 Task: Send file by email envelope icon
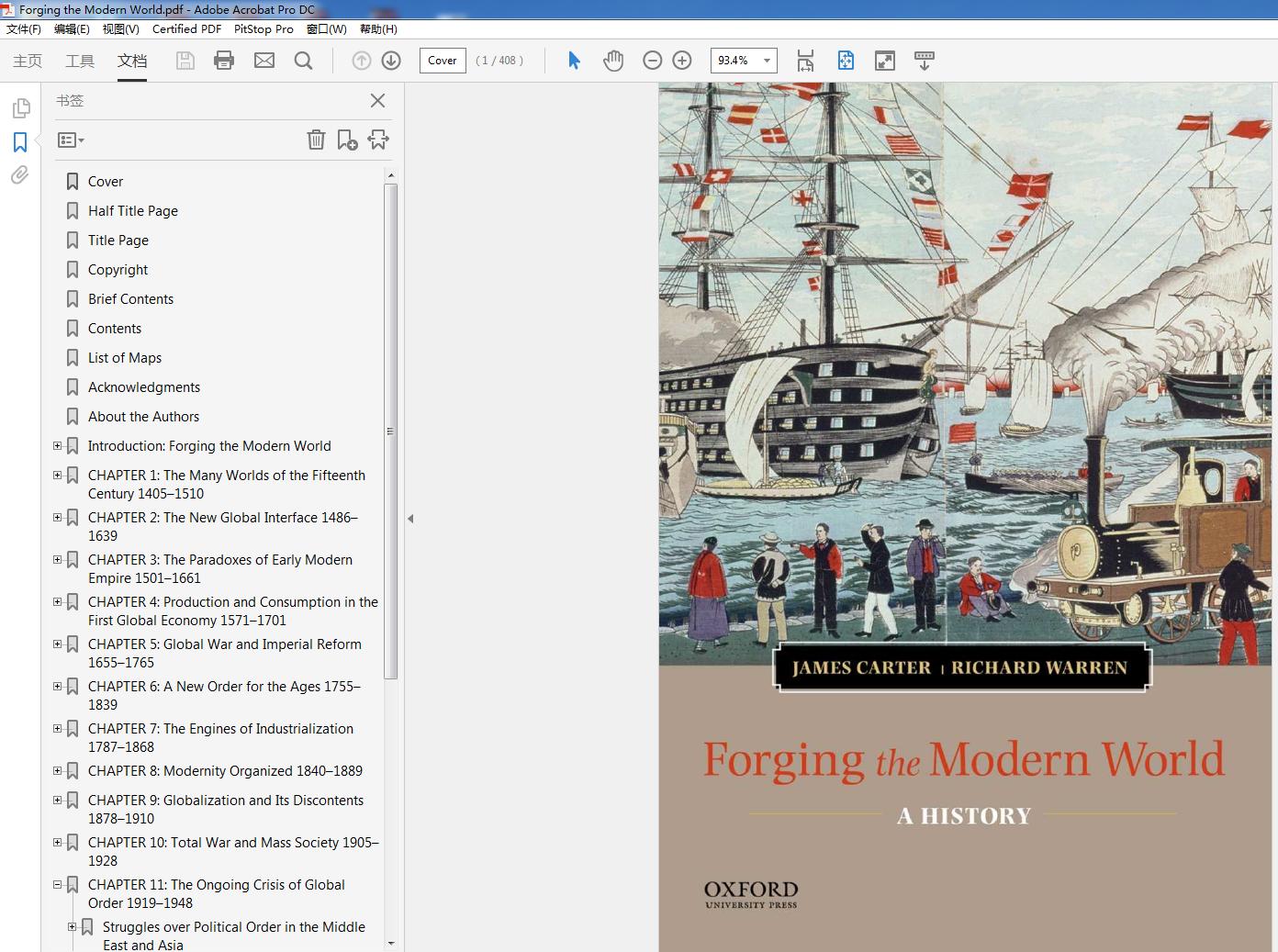click(x=264, y=61)
